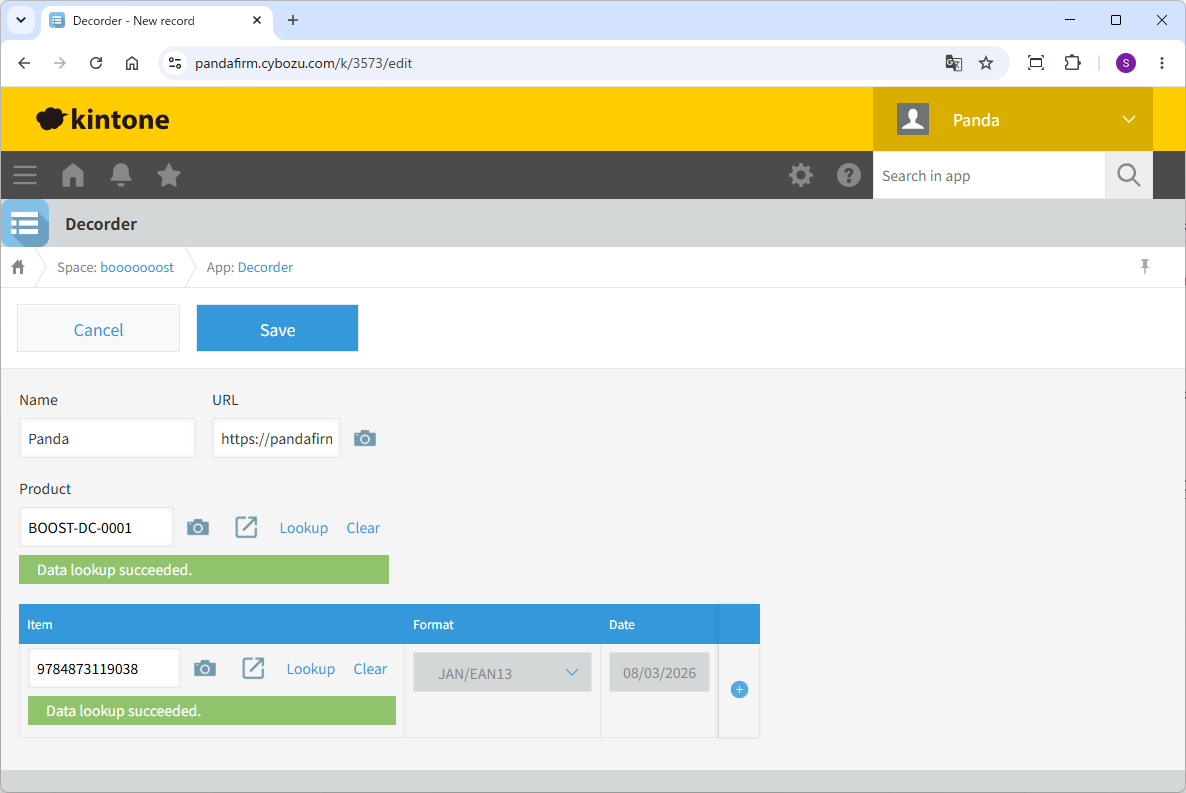Open Product source record link icon
This screenshot has height=793, width=1186.
(247, 527)
